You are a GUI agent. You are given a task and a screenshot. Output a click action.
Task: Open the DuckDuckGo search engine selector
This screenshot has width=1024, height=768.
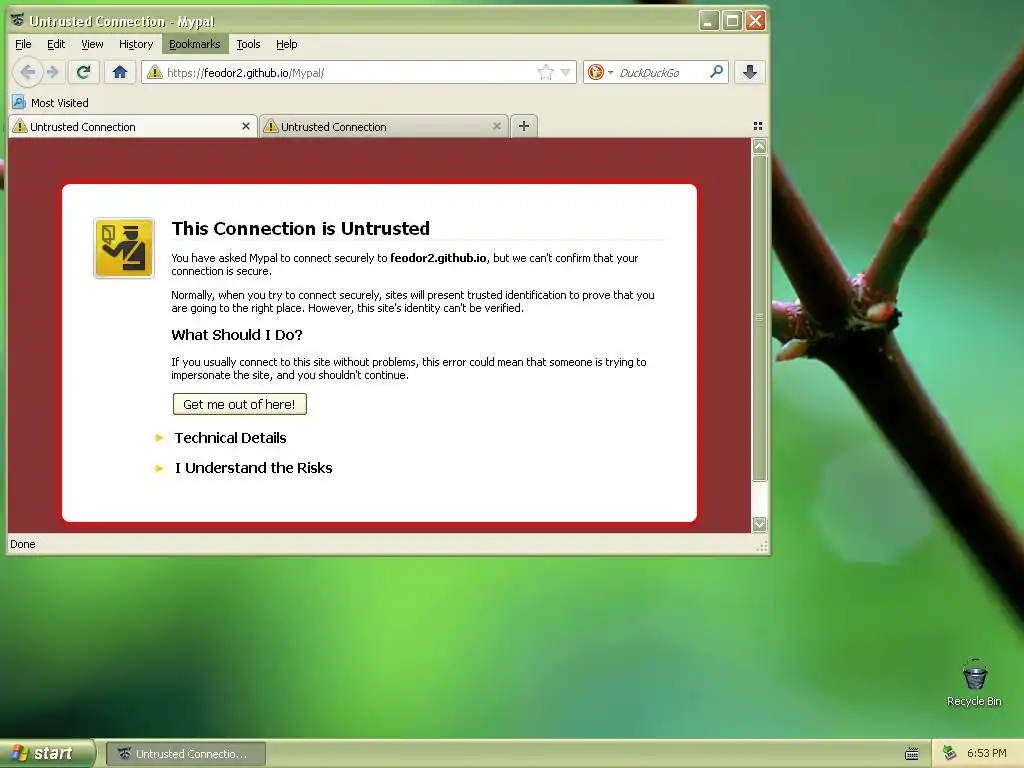(600, 72)
